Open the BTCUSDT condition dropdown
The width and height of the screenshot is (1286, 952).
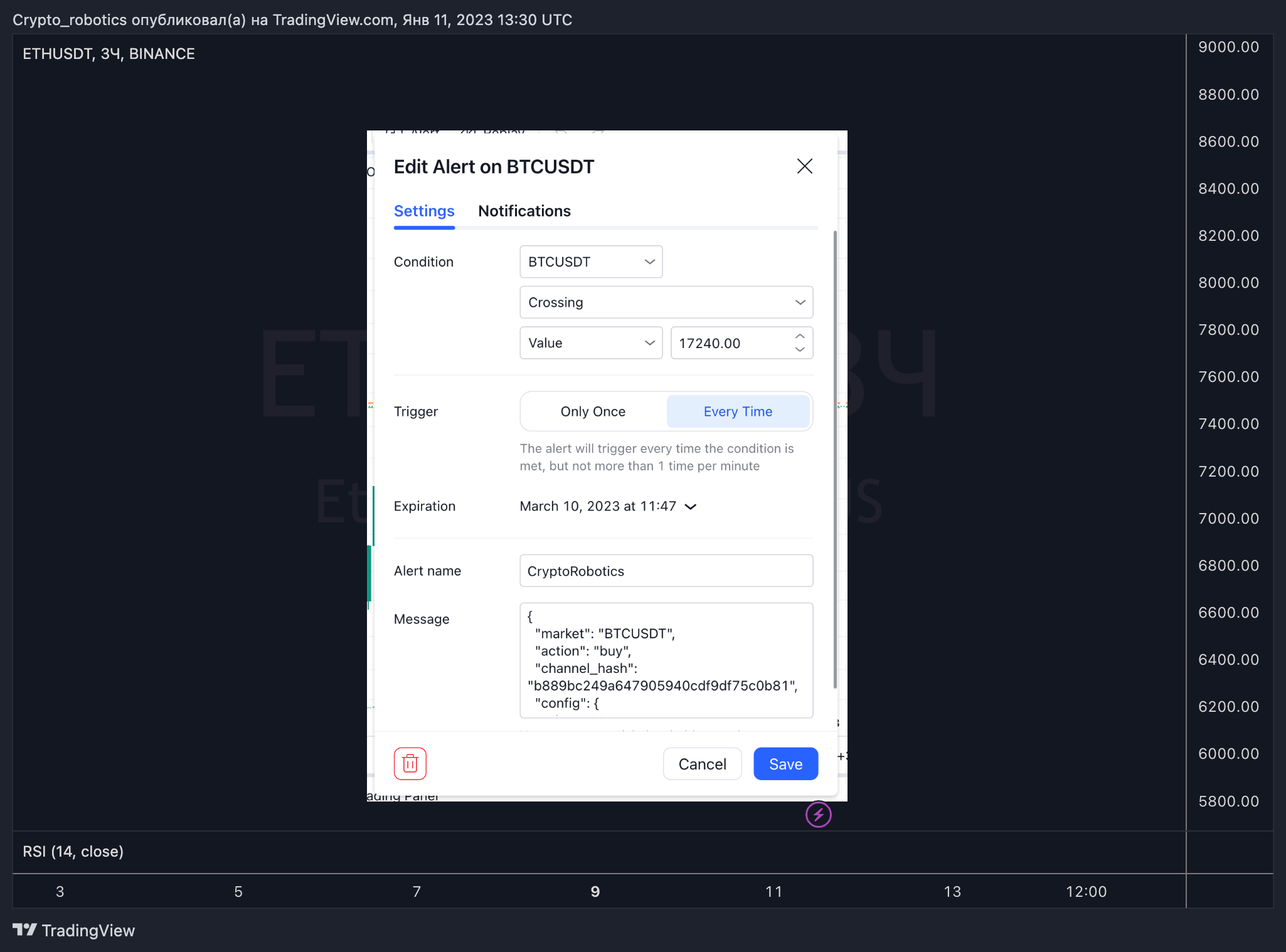tap(591, 262)
